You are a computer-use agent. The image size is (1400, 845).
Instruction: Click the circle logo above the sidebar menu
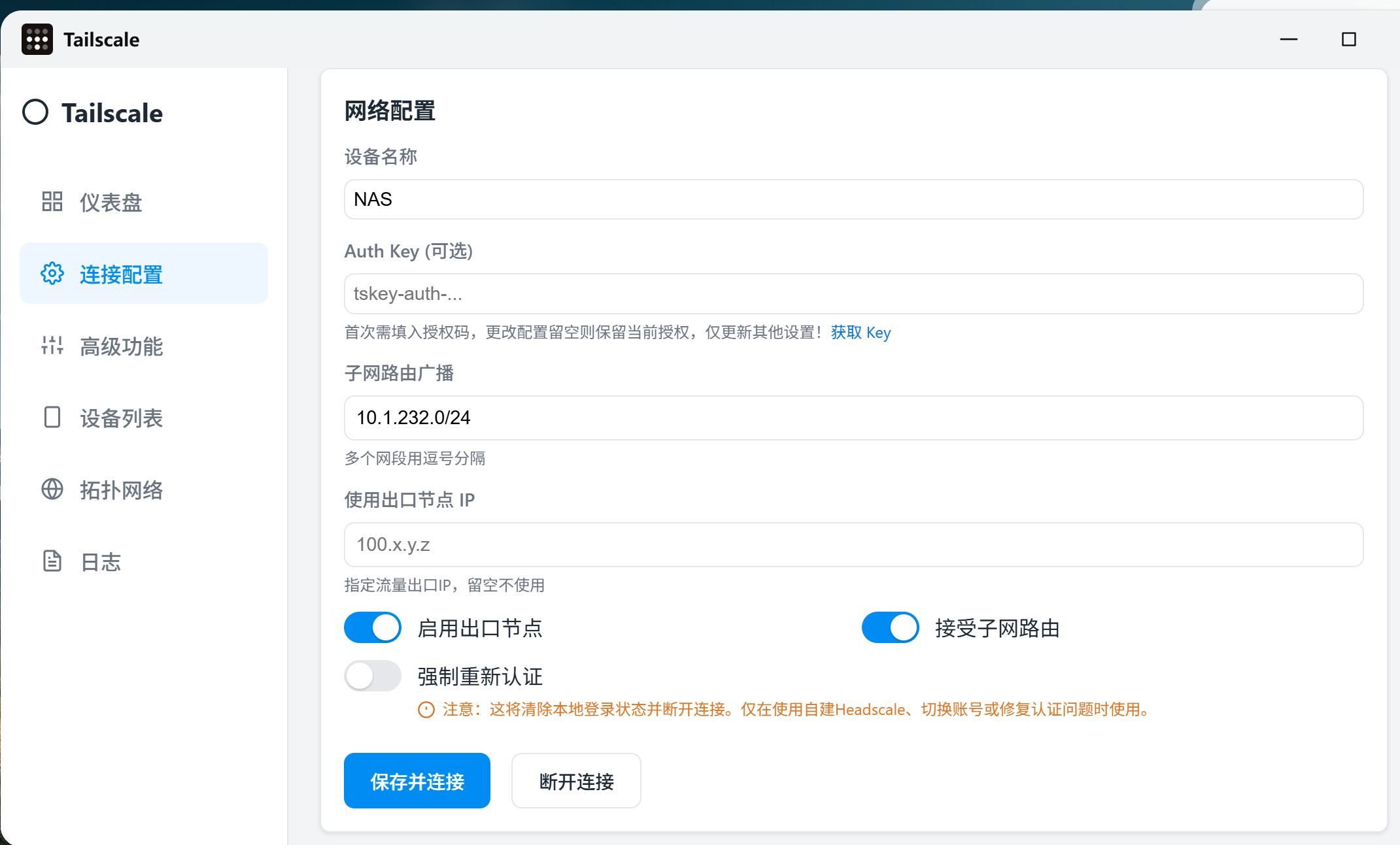click(35, 112)
